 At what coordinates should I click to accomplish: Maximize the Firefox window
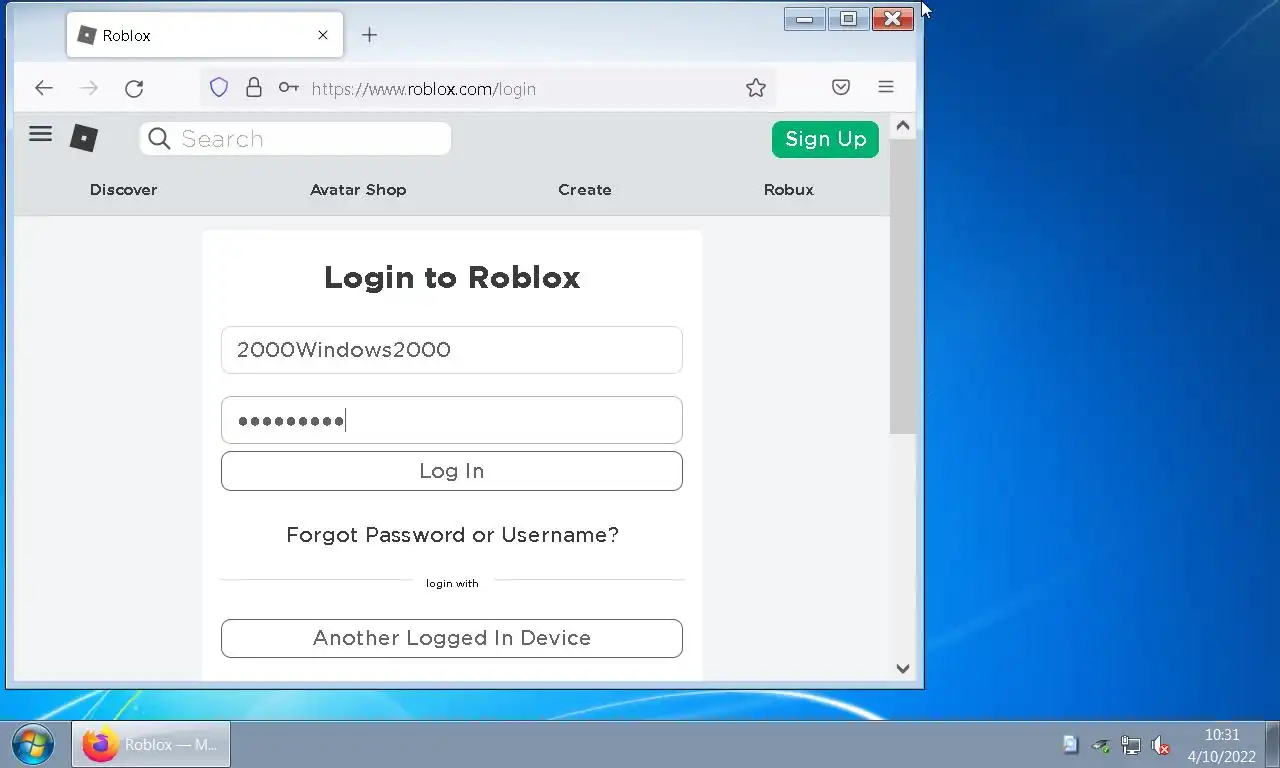point(848,19)
